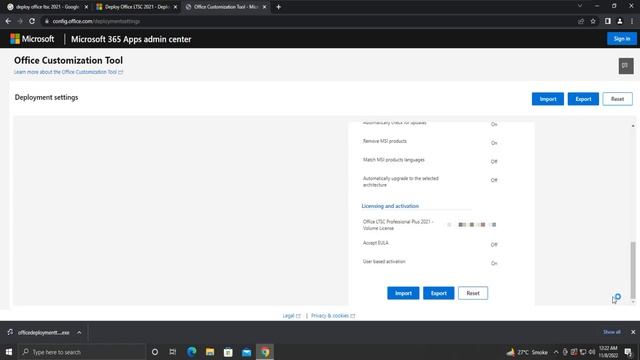Close the Deploy Office LTSC 2021 tab
Image resolution: width=640 pixels, height=360 pixels.
tap(175, 7)
